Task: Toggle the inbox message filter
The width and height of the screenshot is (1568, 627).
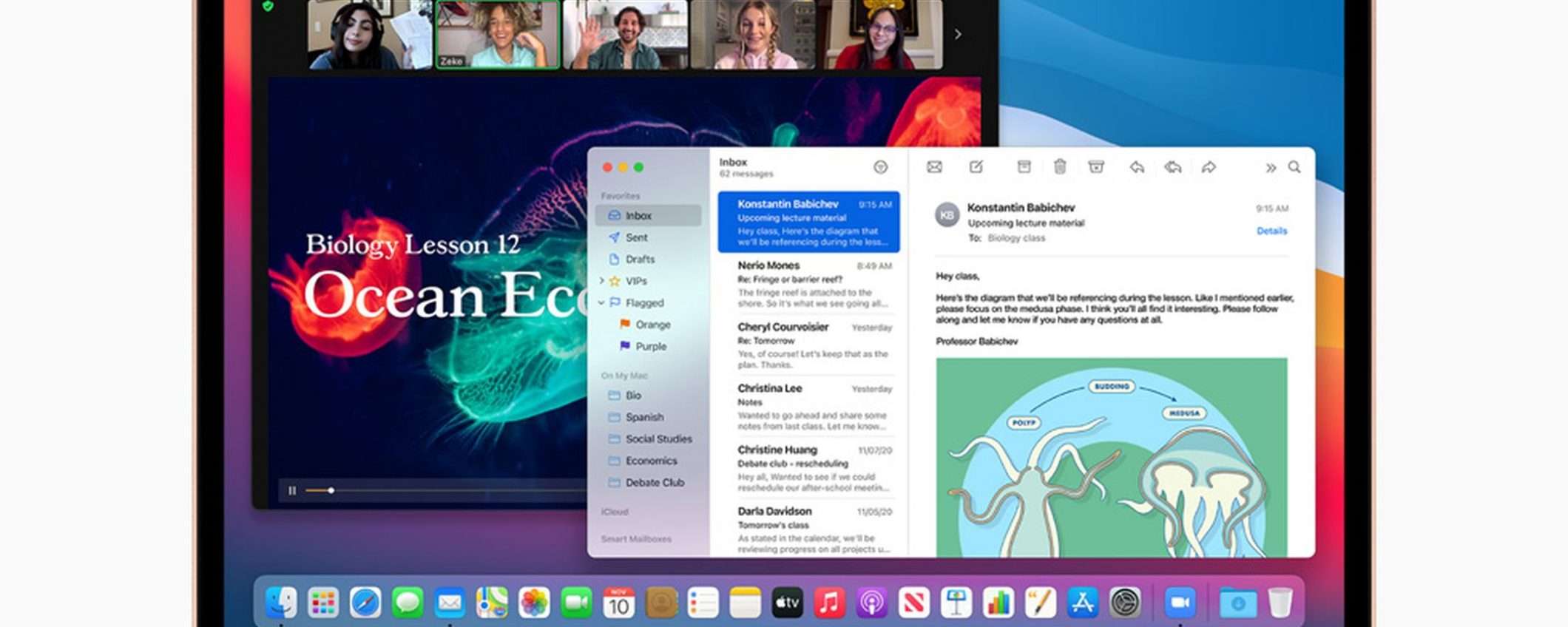Action: tap(880, 167)
